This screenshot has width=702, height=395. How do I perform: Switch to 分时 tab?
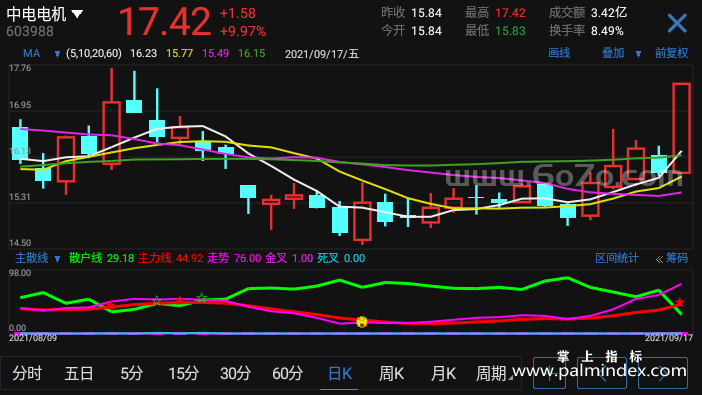coord(27,373)
